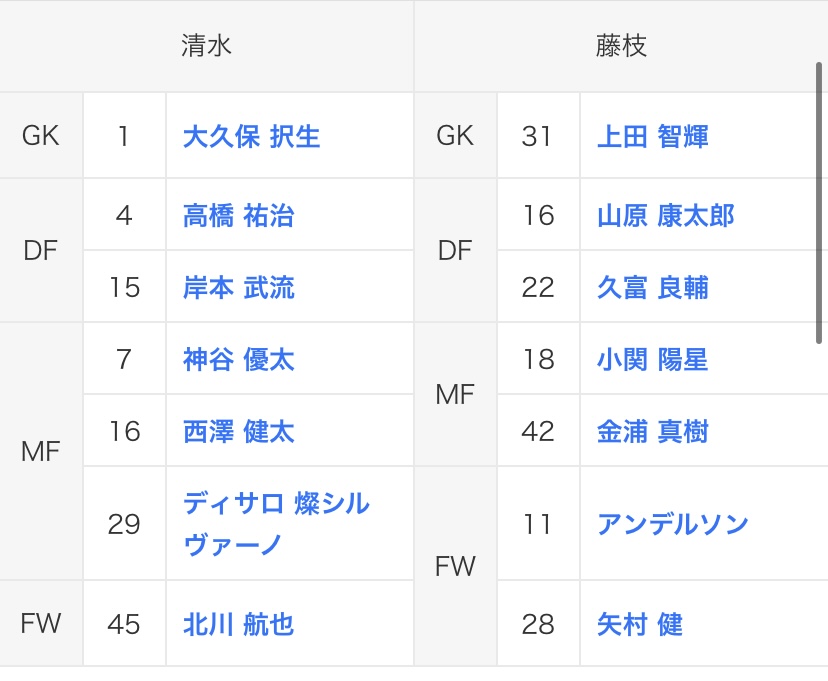The height and width of the screenshot is (681, 828).
Task: Click the number 42 cell
Action: click(x=538, y=432)
